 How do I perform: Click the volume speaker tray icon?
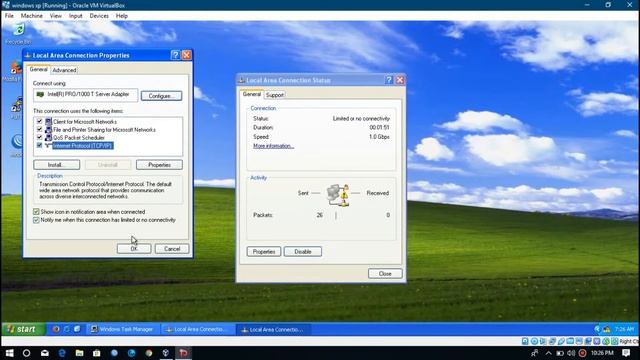571,353
